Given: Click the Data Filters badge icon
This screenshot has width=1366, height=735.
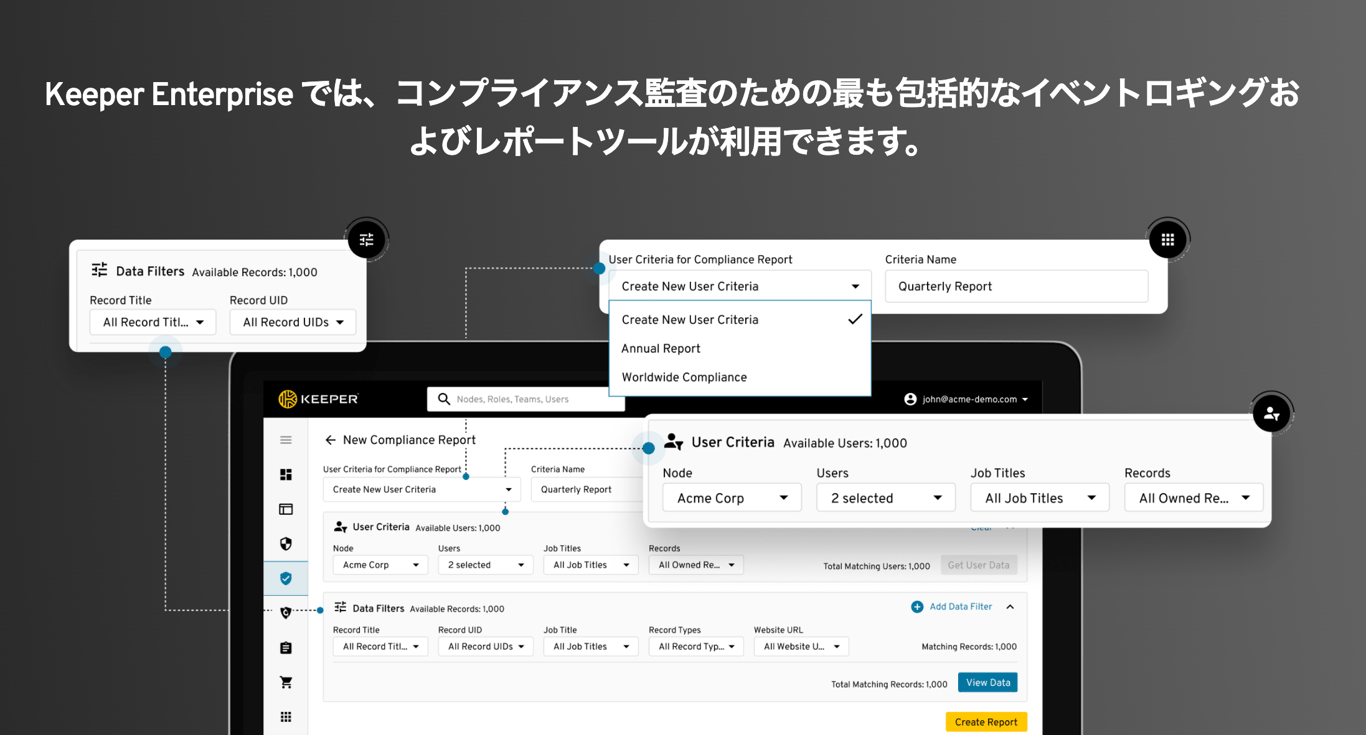Looking at the screenshot, I should click(x=367, y=239).
